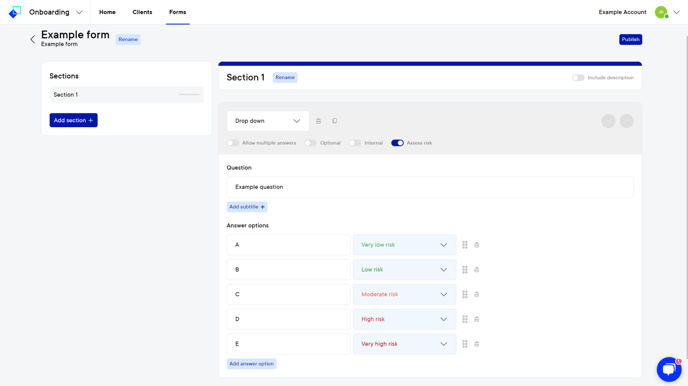688x386 pixels.
Task: Click the Example question input field
Action: pos(430,187)
